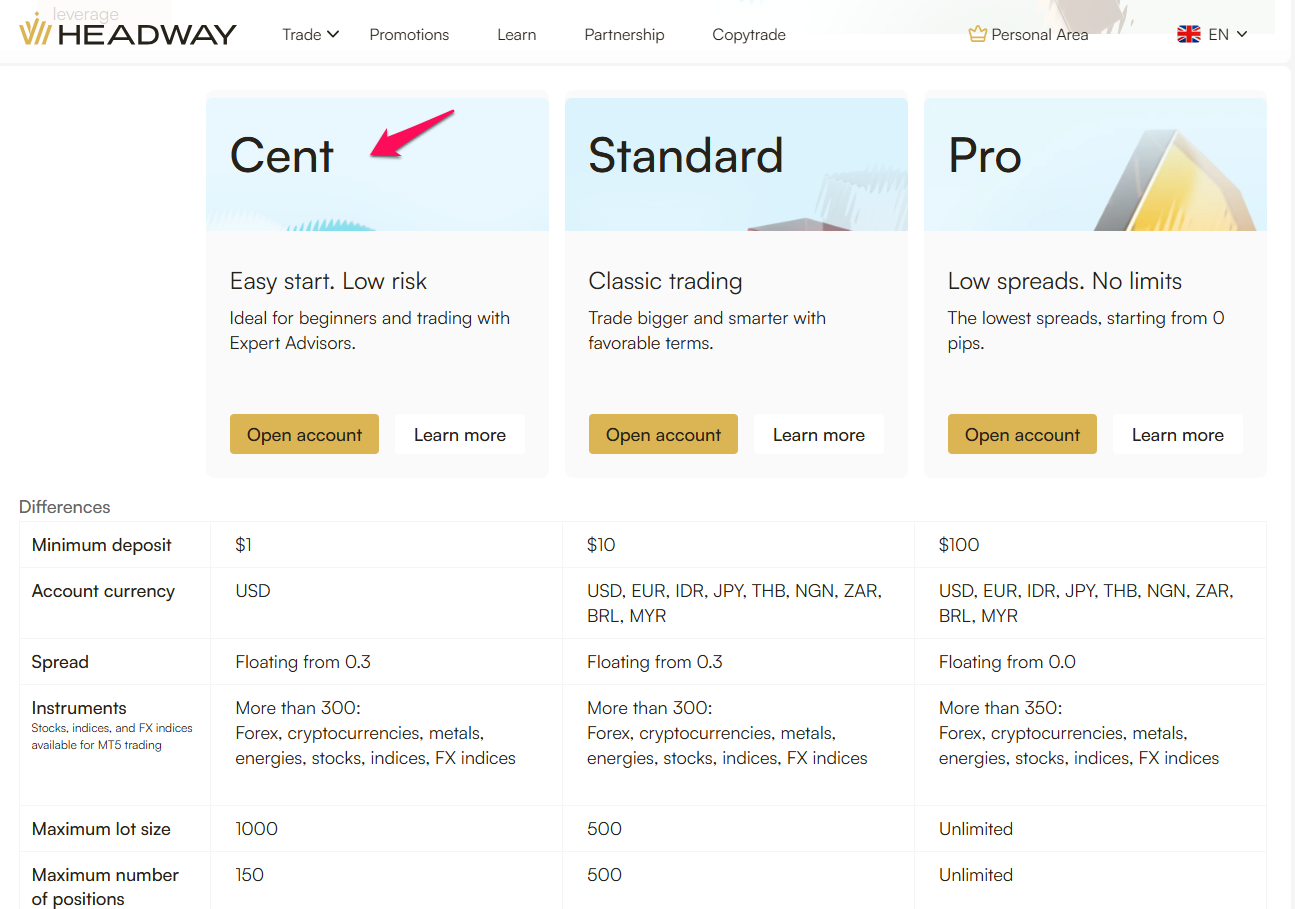Open the EN language selector
This screenshot has height=909, width=1295.
point(1228,34)
